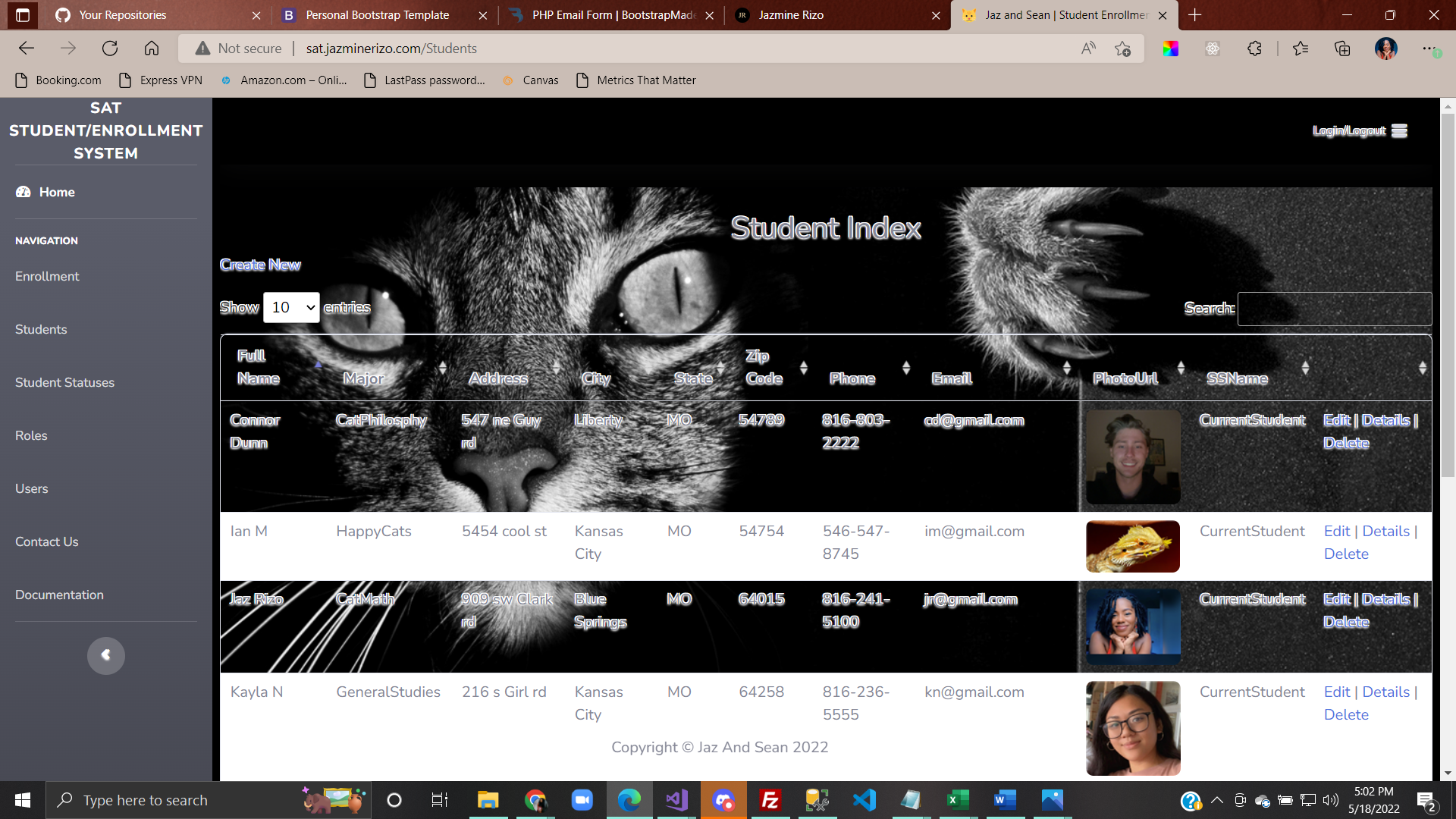Click Kayla N's photo thumbnail
The image size is (1456, 819).
pos(1132,728)
